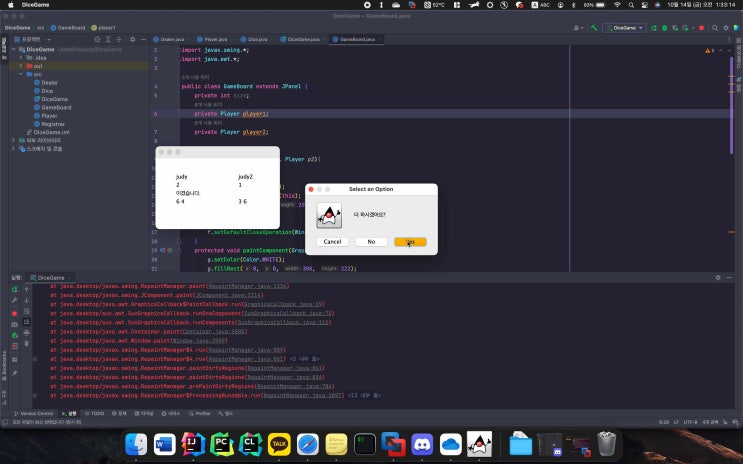Switch to the Player.java editor tab

(217, 39)
